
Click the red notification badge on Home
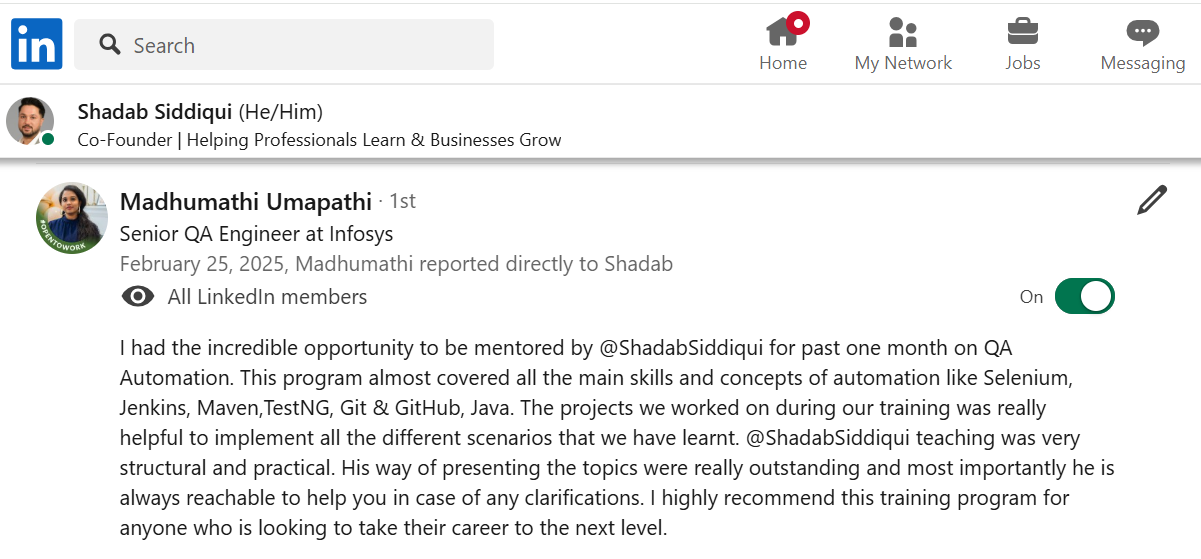798,22
